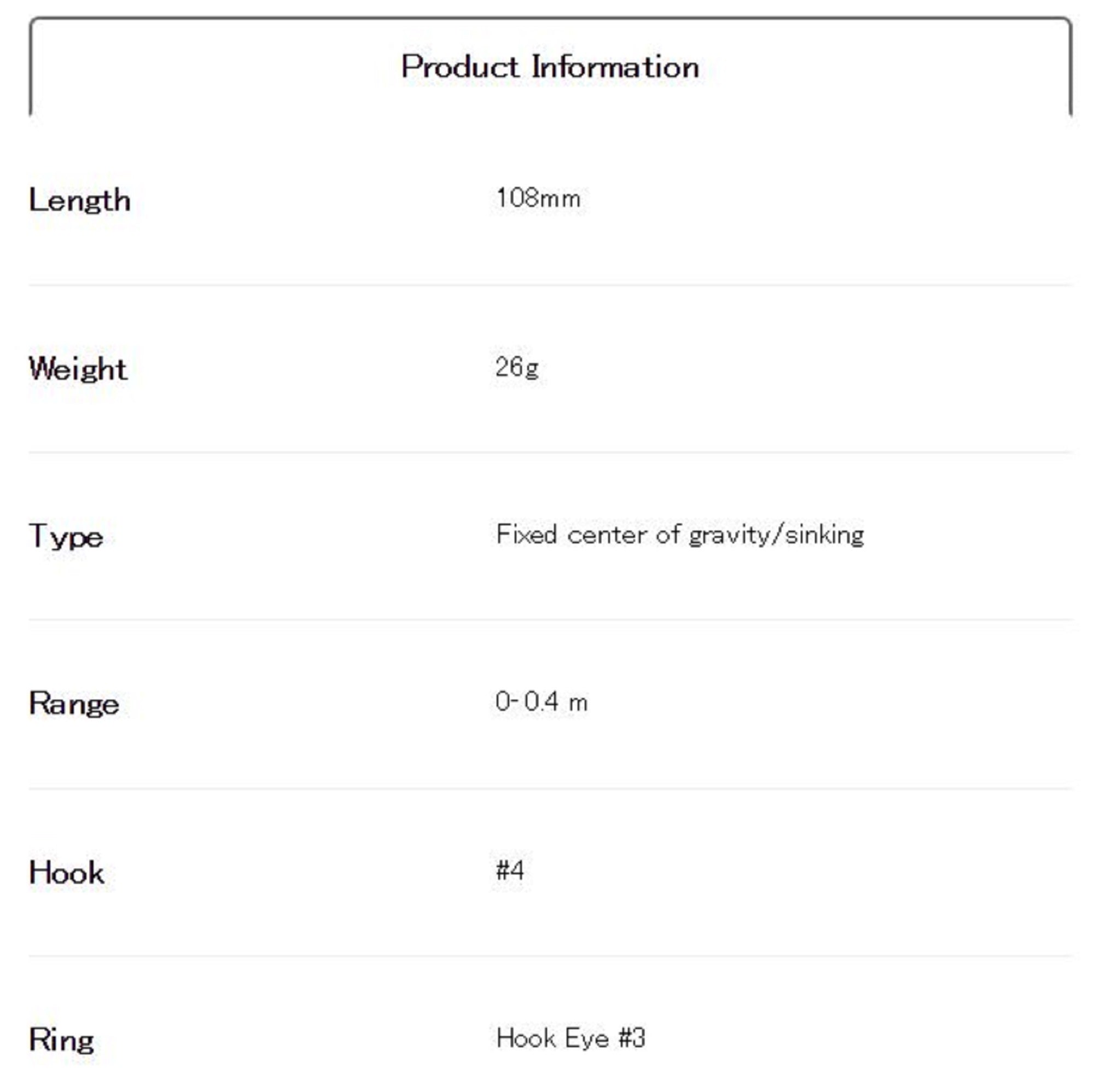Click the Hook label
This screenshot has height=1092, width=1094.
67,872
